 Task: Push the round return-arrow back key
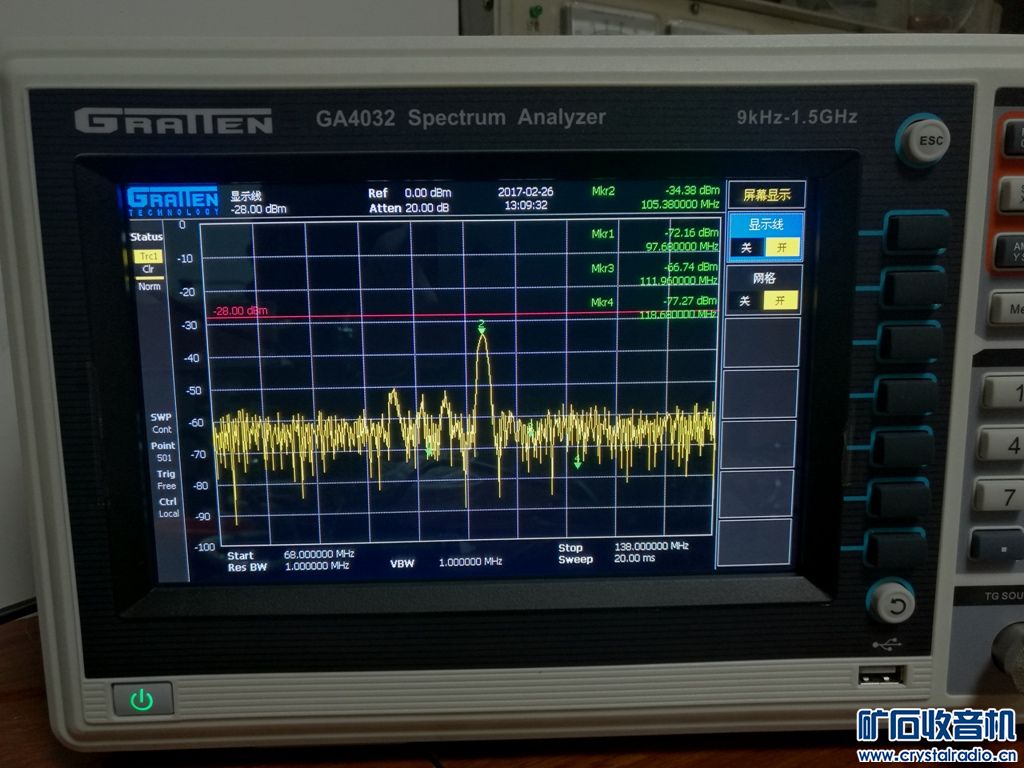(894, 604)
